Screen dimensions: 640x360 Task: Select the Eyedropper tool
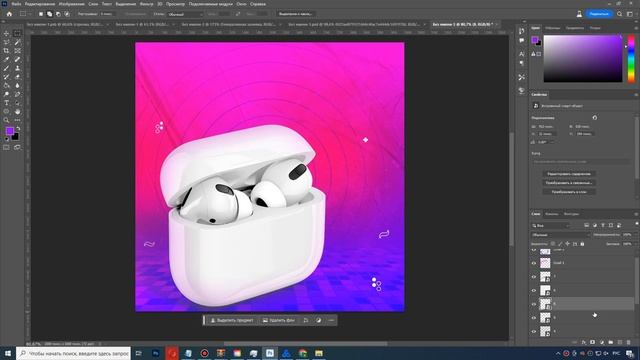coord(6,60)
